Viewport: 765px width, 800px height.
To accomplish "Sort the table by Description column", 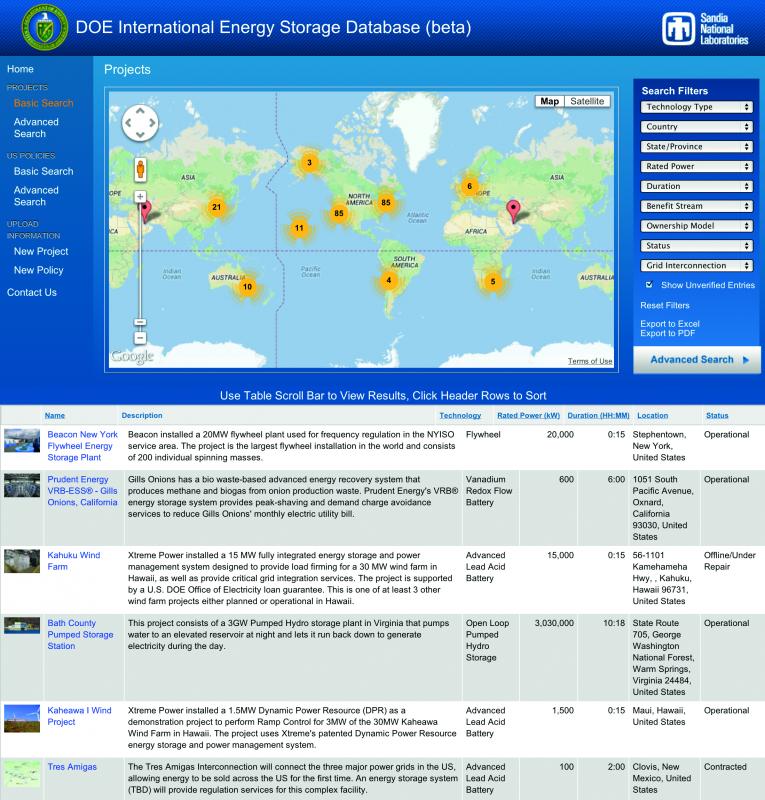I will click(x=142, y=416).
